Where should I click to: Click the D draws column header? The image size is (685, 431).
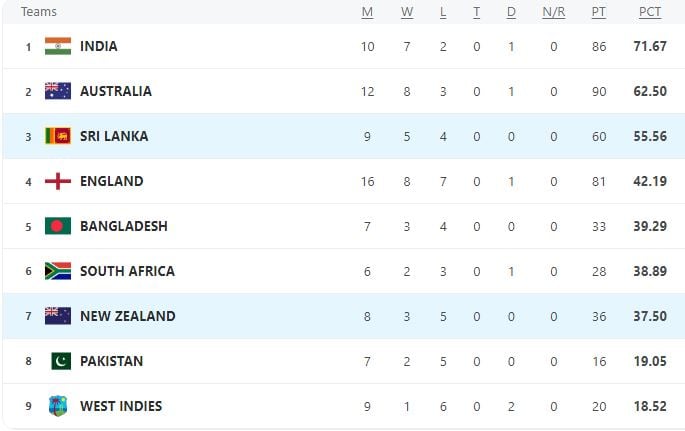coord(511,12)
